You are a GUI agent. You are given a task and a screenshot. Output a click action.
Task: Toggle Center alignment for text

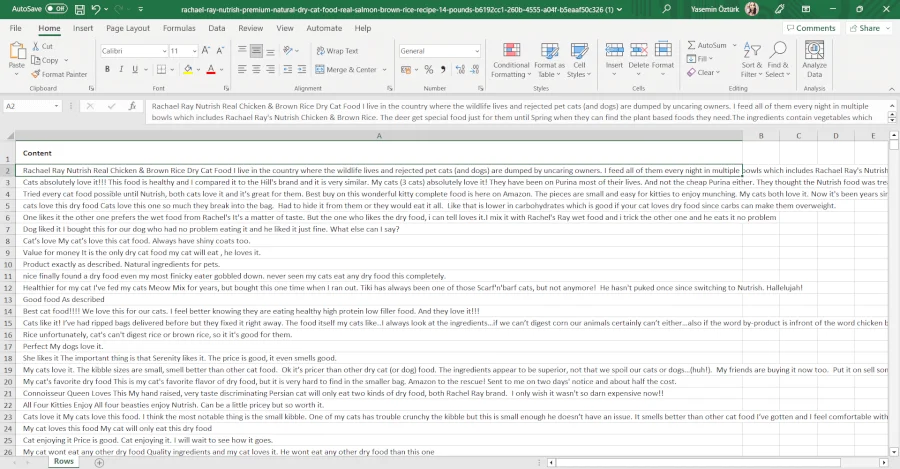[x=256, y=69]
